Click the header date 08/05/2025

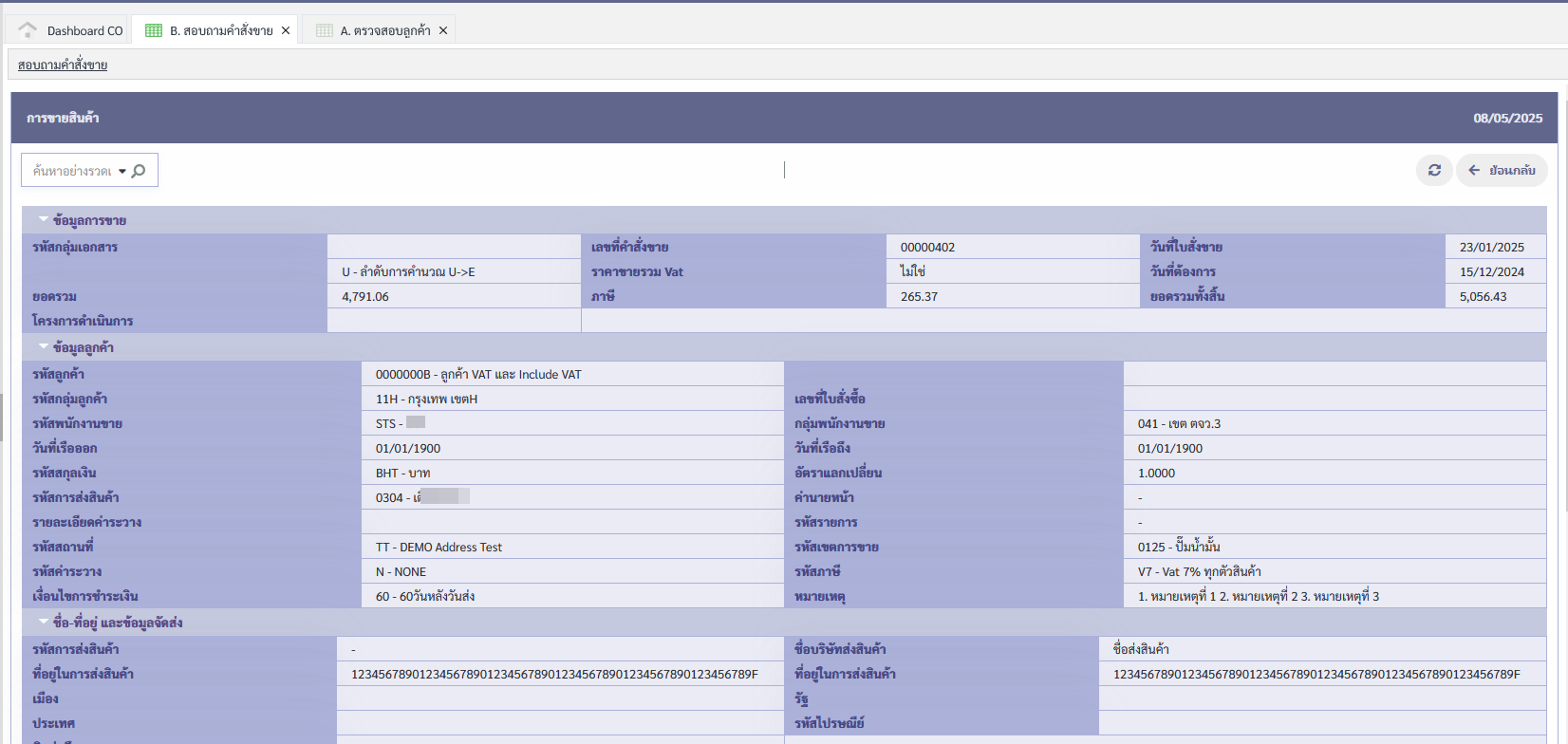point(1508,118)
